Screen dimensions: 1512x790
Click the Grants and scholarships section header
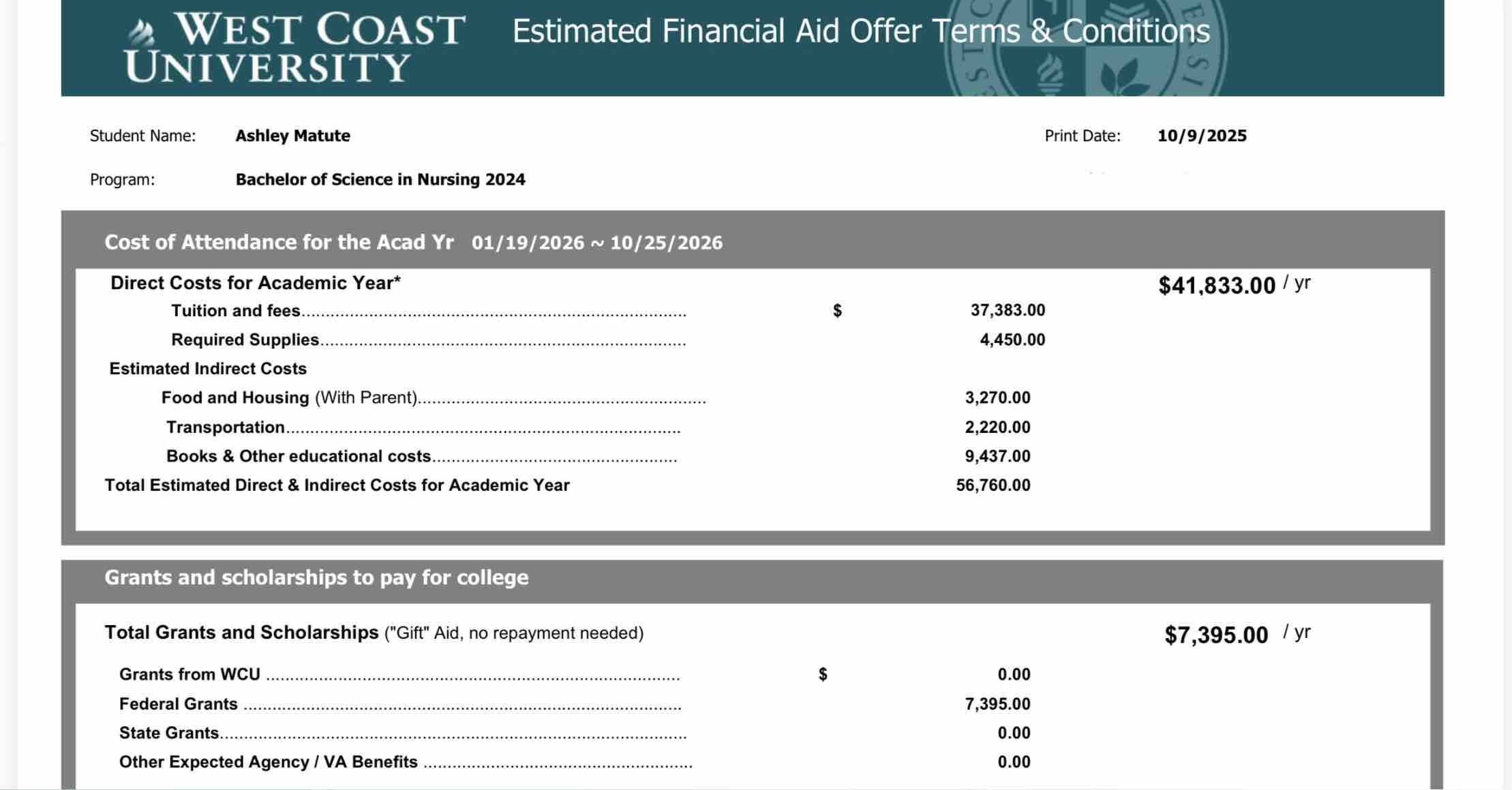pos(316,577)
